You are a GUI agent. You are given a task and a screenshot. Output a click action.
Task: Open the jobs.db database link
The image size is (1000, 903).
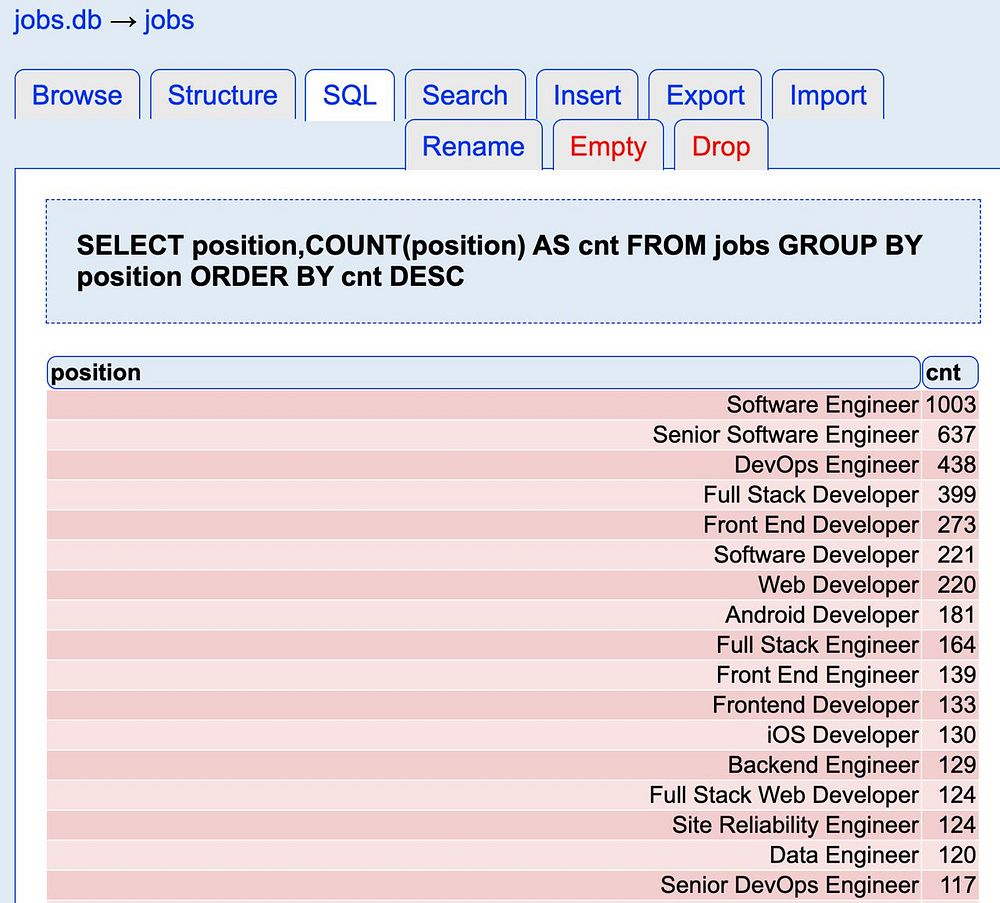click(x=58, y=21)
